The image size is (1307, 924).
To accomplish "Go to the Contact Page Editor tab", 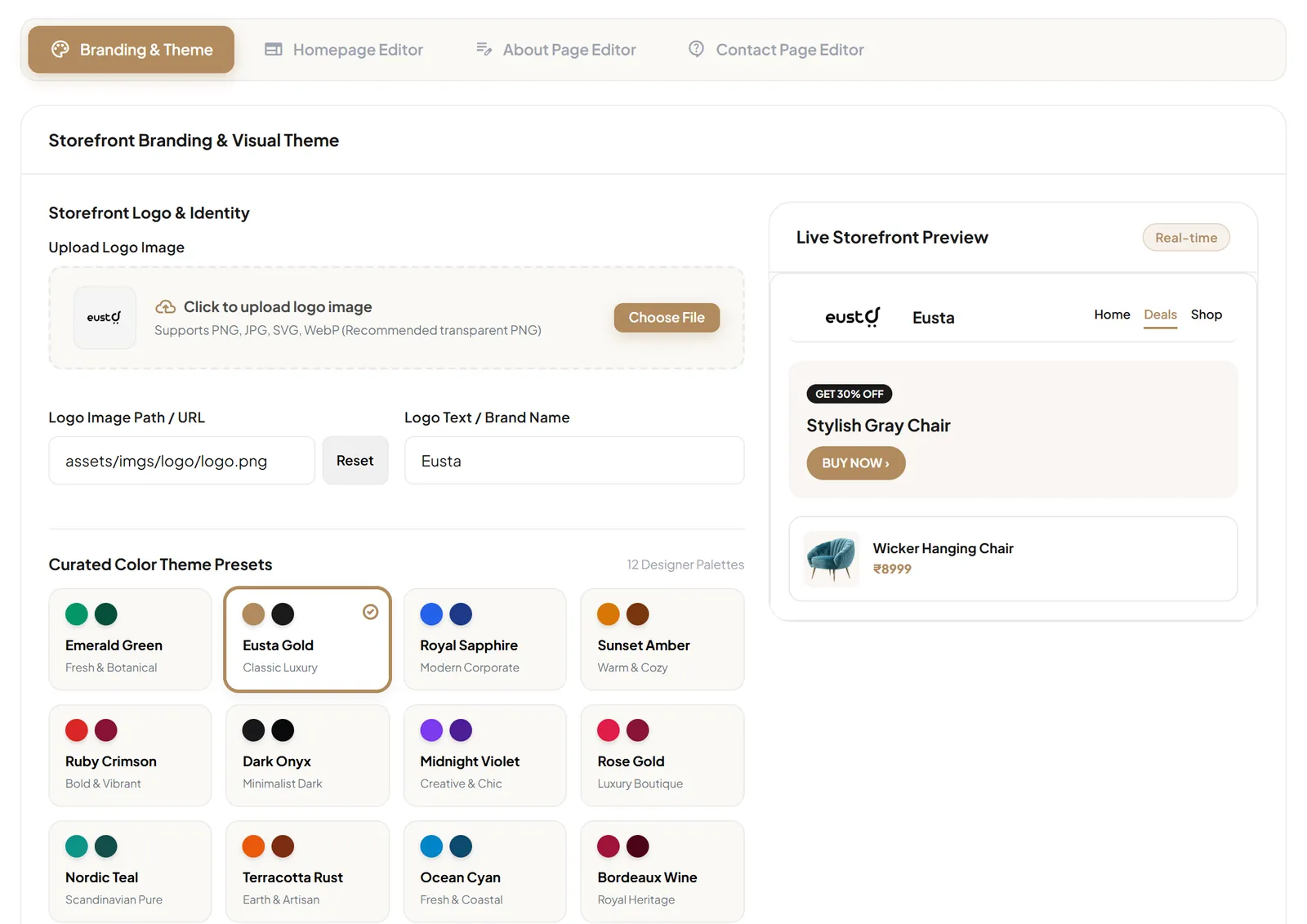I will [775, 50].
